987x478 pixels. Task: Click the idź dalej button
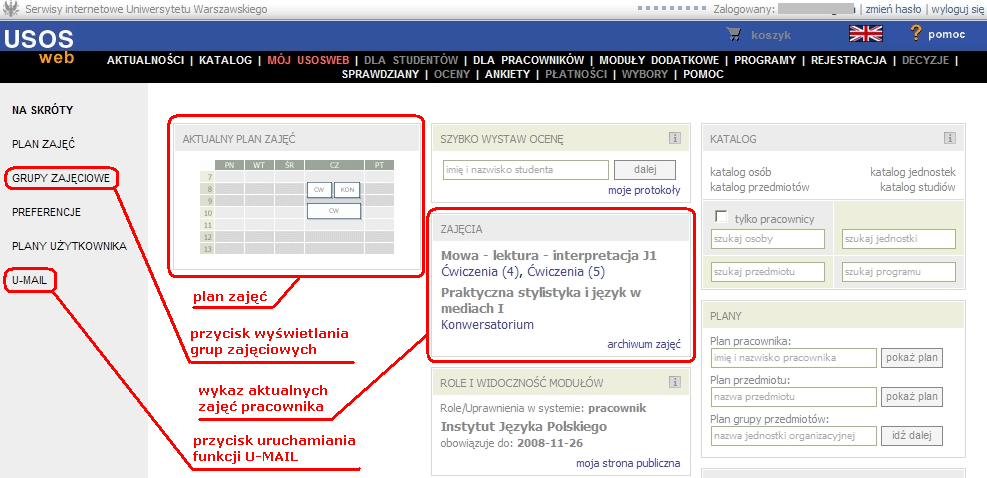click(911, 436)
